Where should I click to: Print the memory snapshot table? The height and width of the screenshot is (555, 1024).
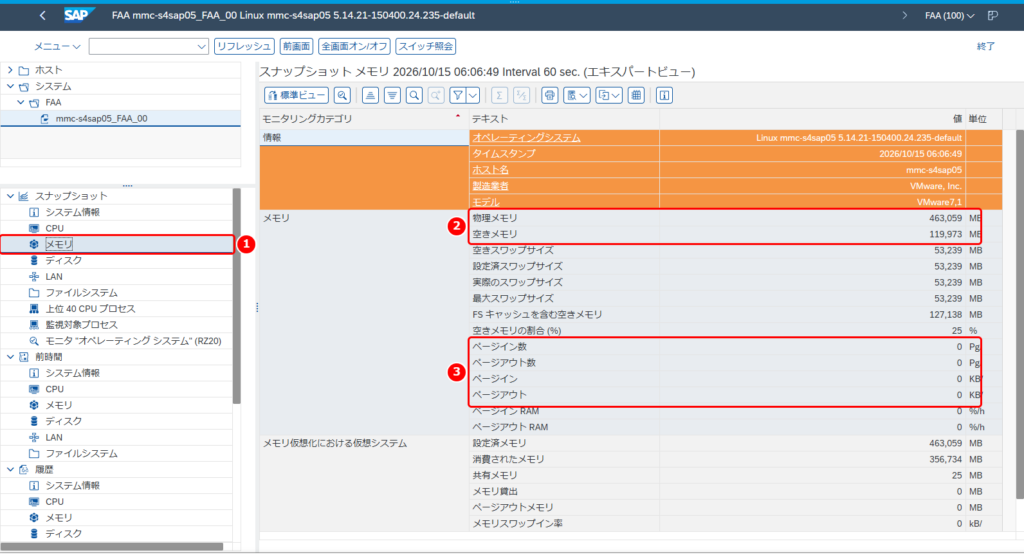550,95
